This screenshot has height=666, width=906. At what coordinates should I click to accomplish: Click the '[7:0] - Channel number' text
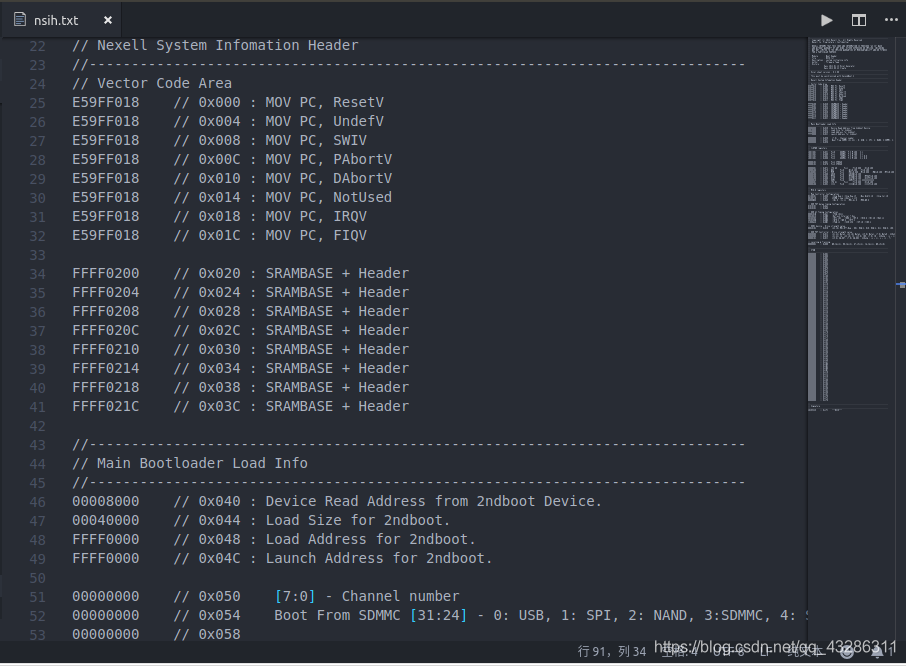pos(367,597)
